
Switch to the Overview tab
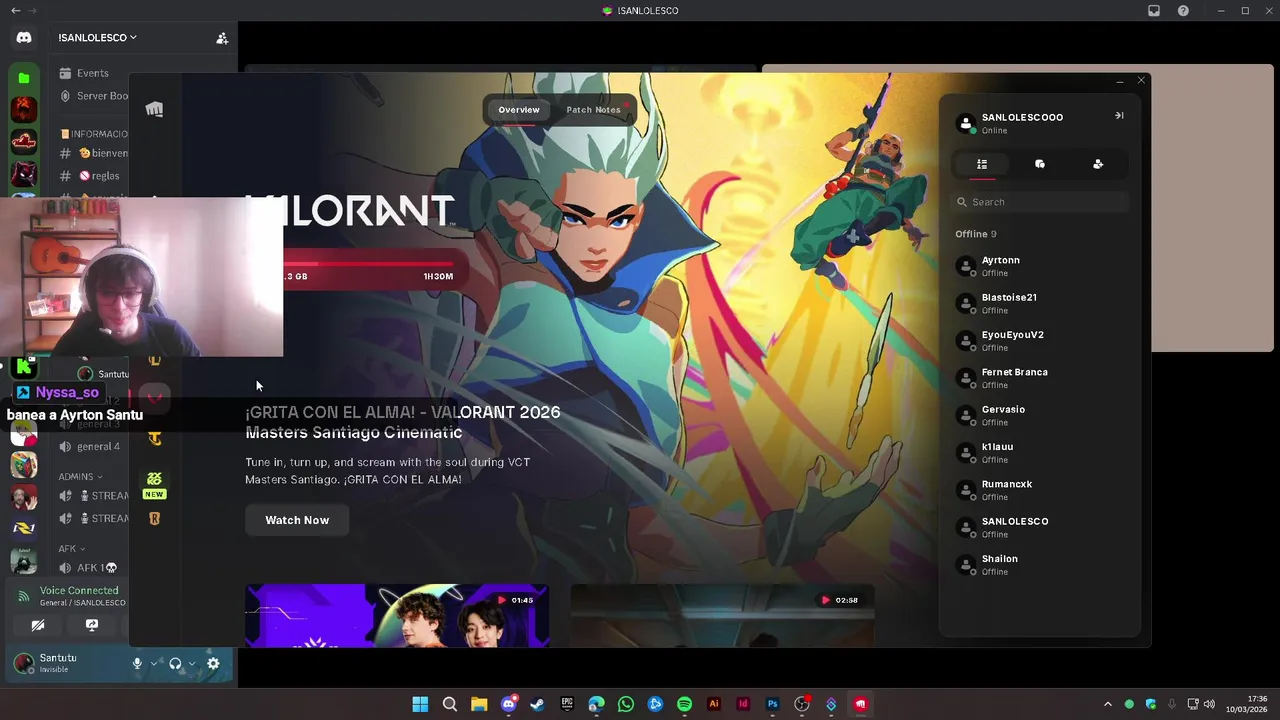coord(519,110)
